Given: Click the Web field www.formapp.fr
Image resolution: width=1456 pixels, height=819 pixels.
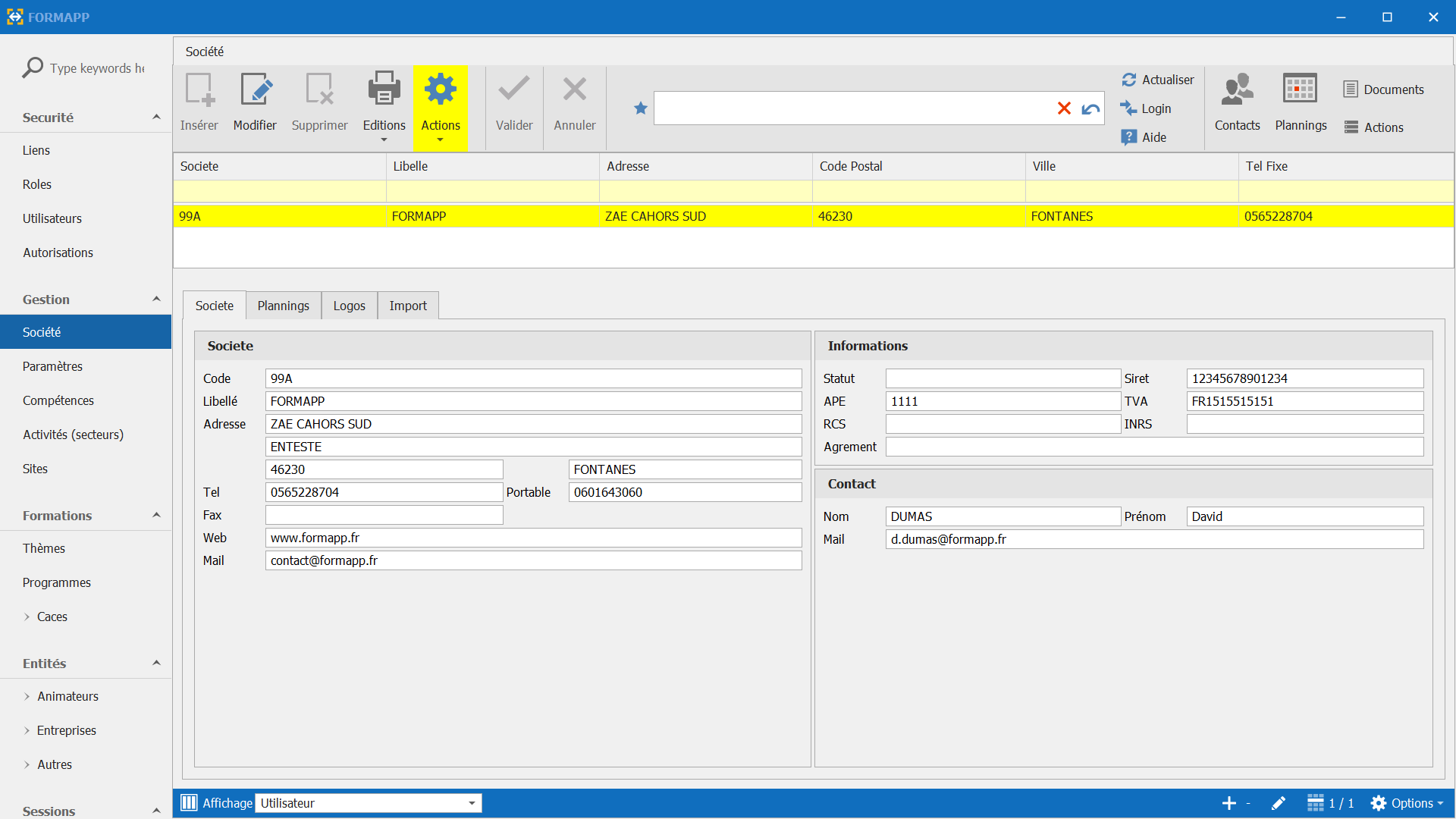Looking at the screenshot, I should [534, 538].
